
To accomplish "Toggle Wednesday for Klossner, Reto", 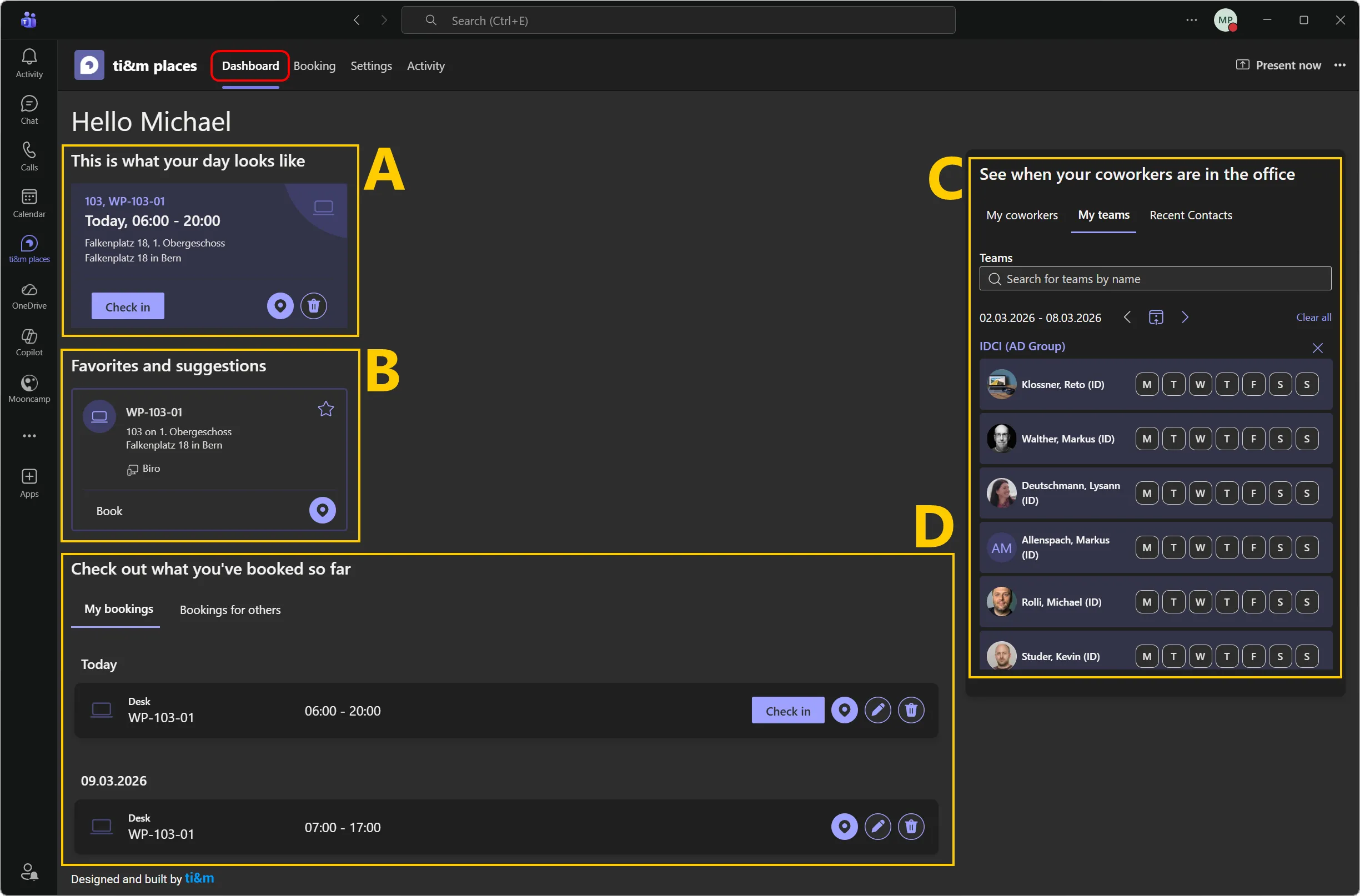I will (1200, 385).
